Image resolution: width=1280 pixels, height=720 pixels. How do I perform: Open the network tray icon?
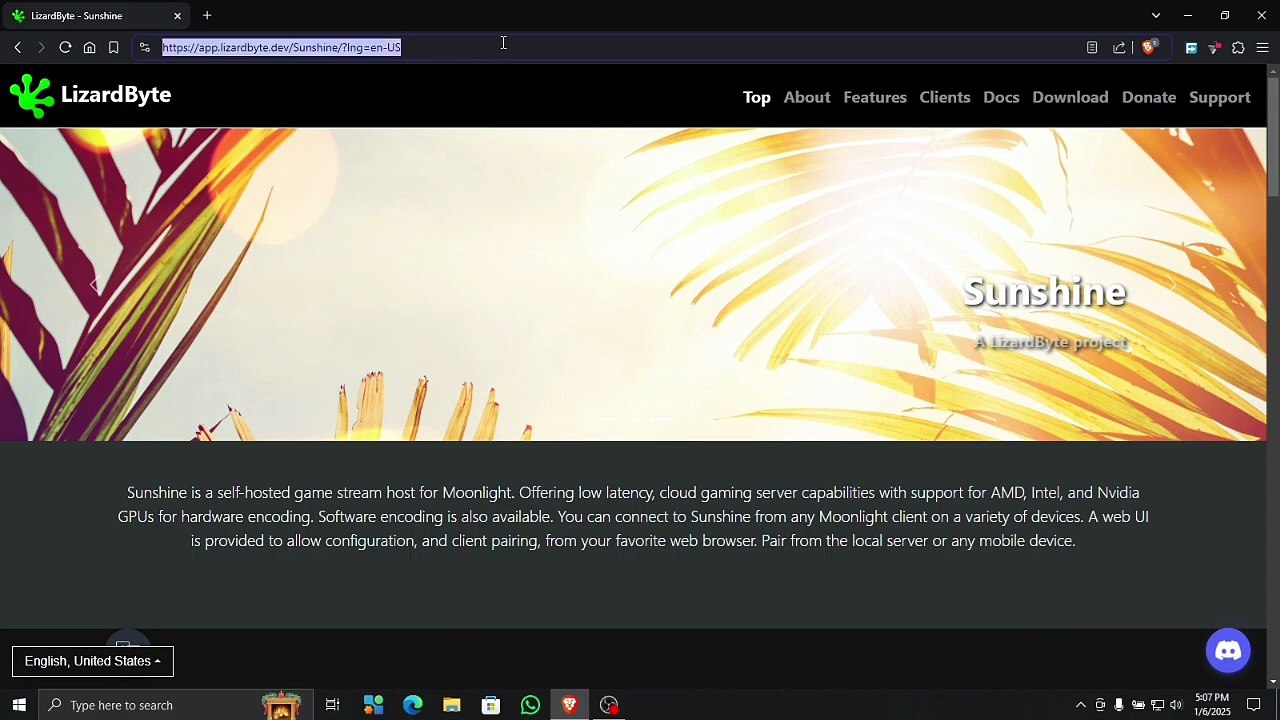pos(1157,705)
